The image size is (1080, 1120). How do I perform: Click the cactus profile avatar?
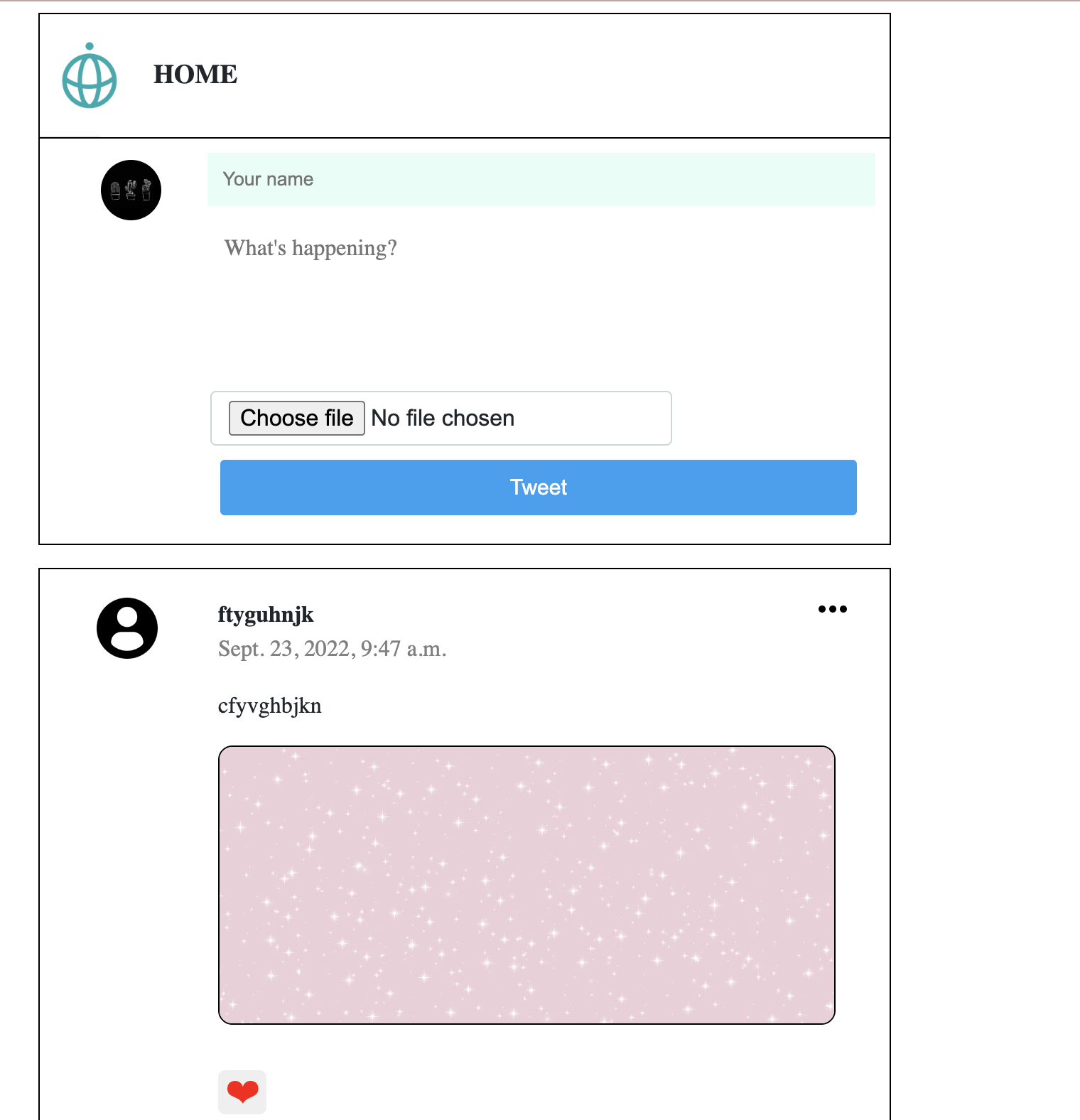(x=131, y=190)
